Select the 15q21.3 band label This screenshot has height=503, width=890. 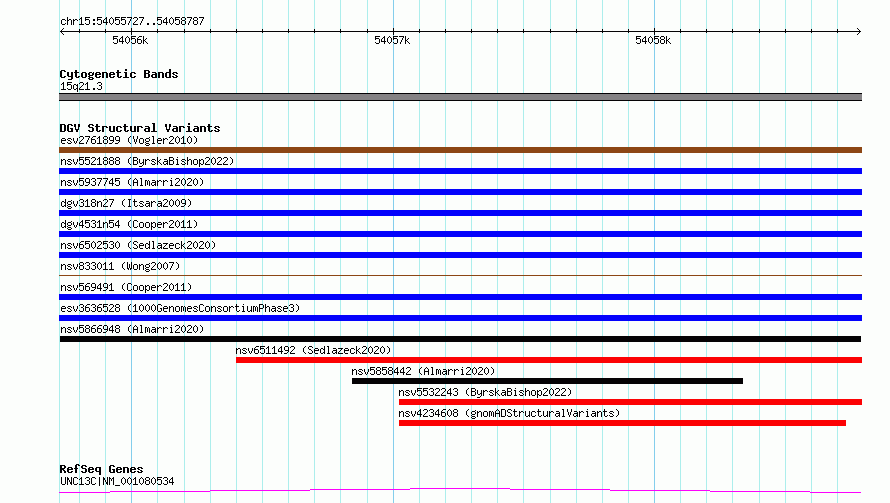pos(81,86)
